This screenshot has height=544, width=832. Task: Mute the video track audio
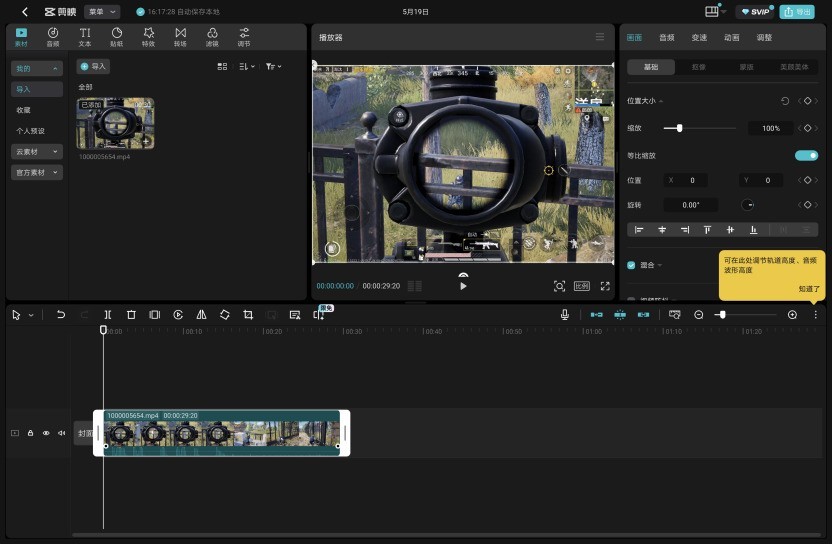(62, 433)
